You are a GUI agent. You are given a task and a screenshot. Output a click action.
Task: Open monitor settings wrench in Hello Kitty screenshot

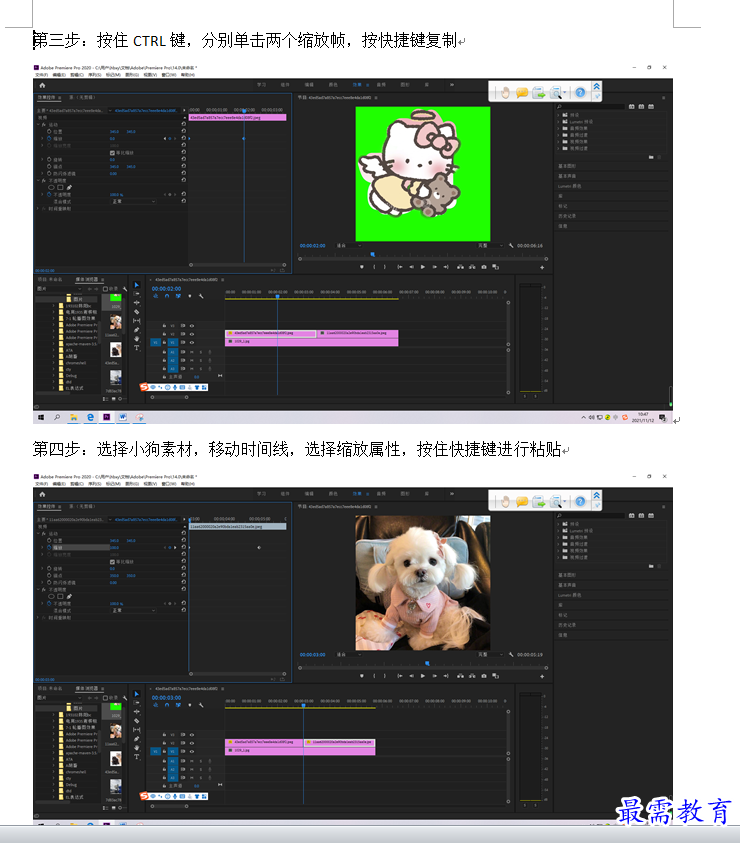tap(511, 245)
